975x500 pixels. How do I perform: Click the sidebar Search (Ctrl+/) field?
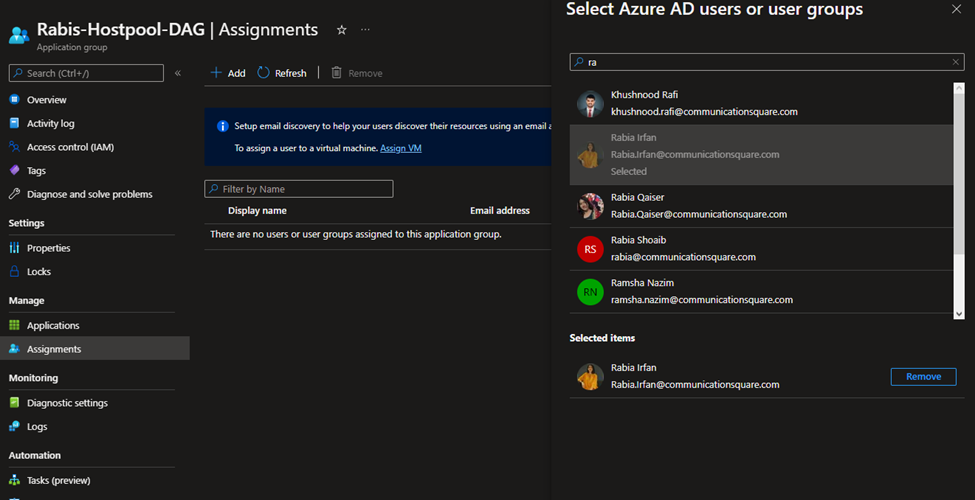pyautogui.click(x=86, y=73)
